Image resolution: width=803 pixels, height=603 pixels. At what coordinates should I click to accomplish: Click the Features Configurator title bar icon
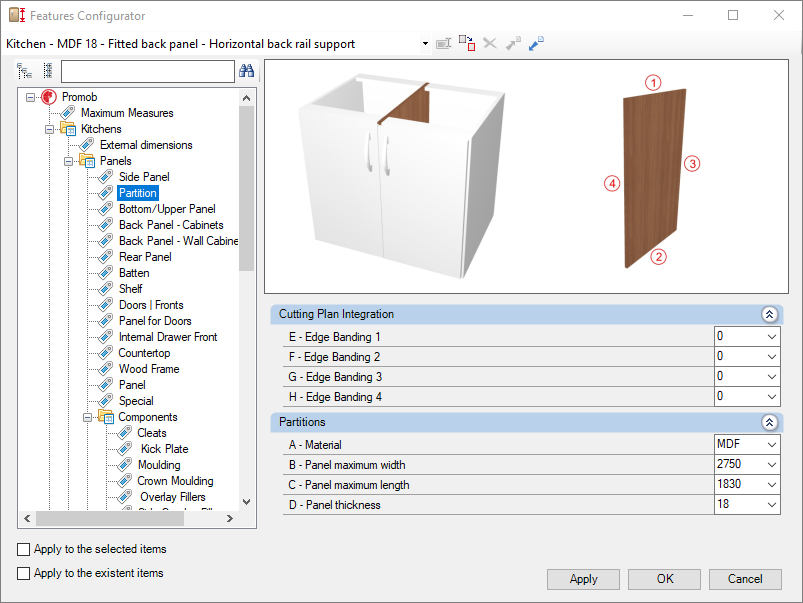(17, 15)
